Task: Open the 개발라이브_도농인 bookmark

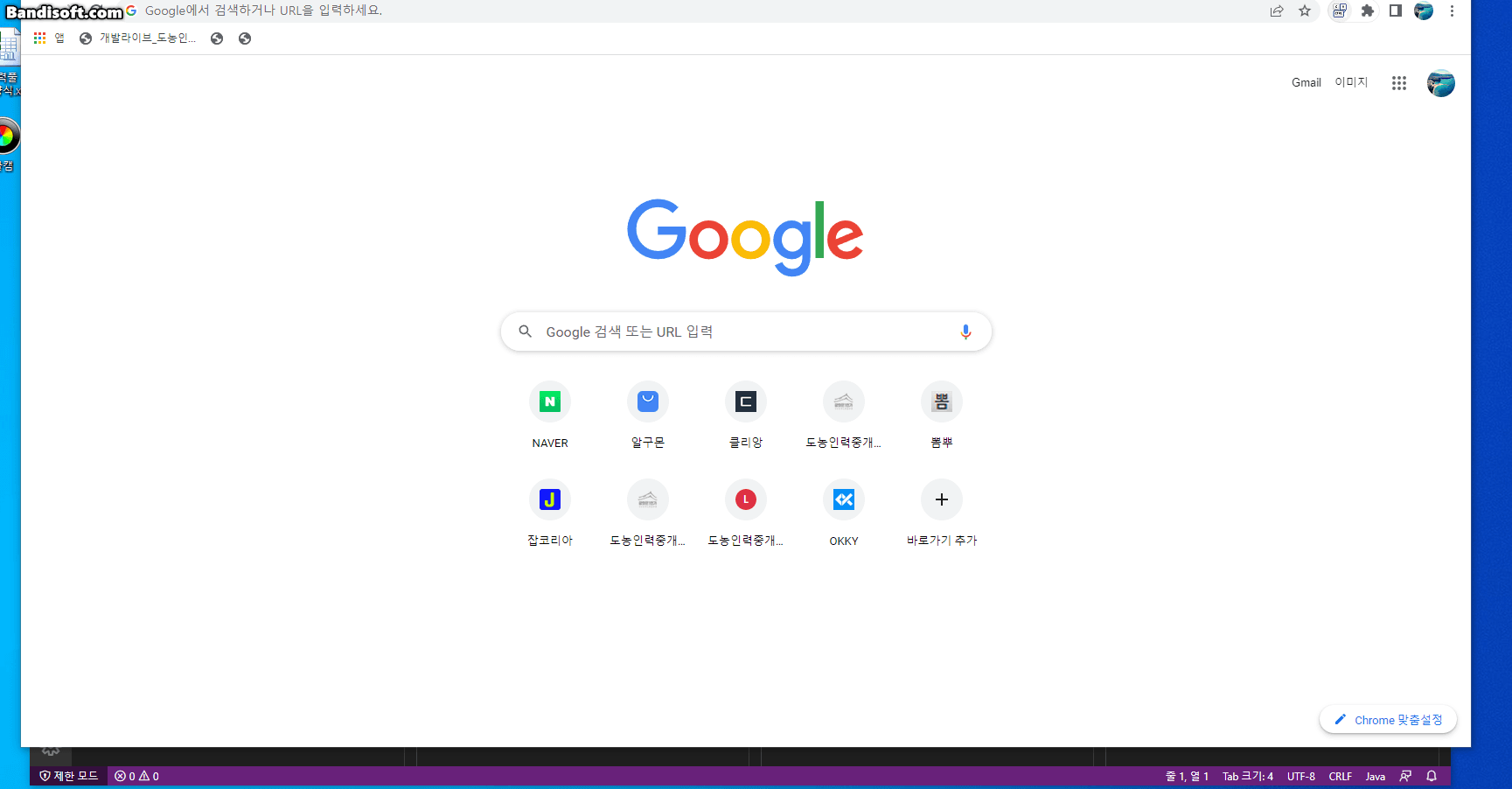Action: 137,38
